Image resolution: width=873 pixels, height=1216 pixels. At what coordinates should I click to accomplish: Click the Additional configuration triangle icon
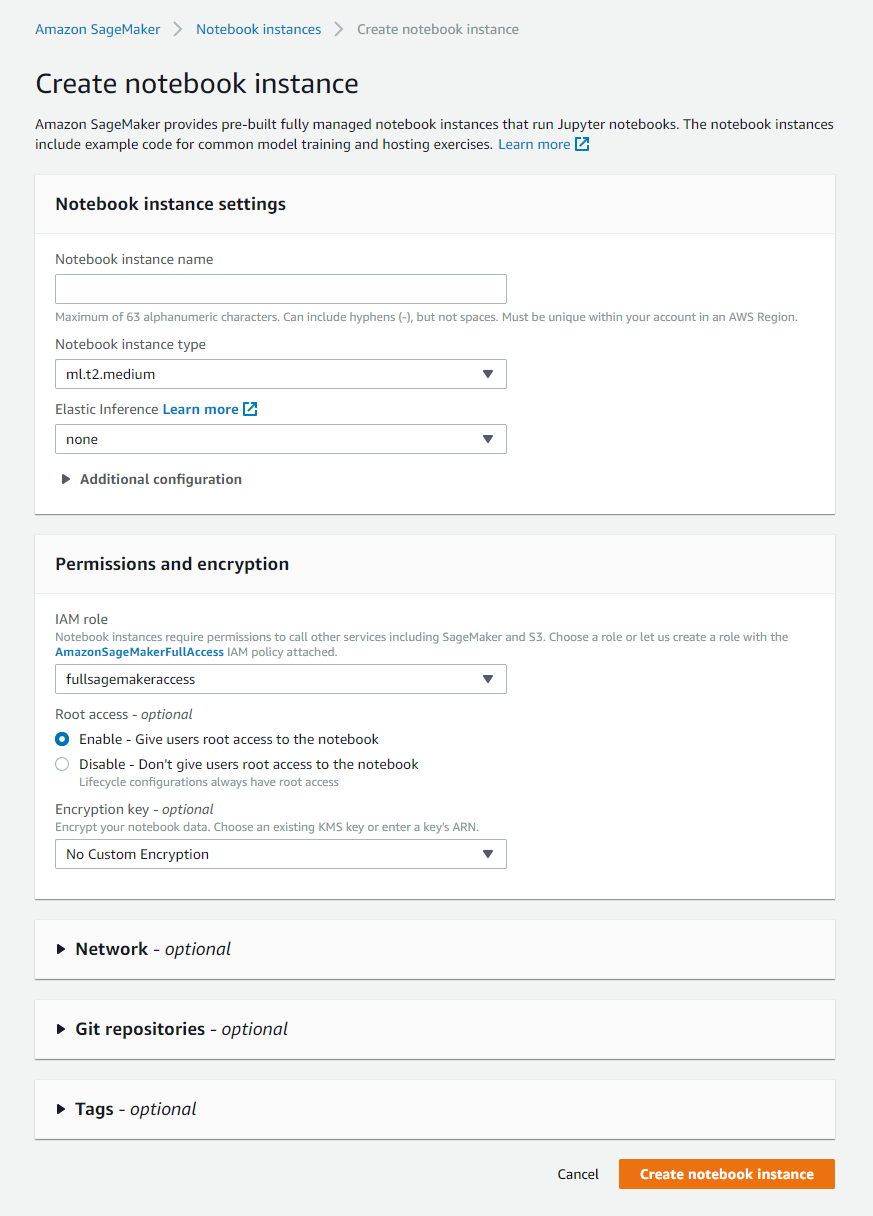(66, 479)
